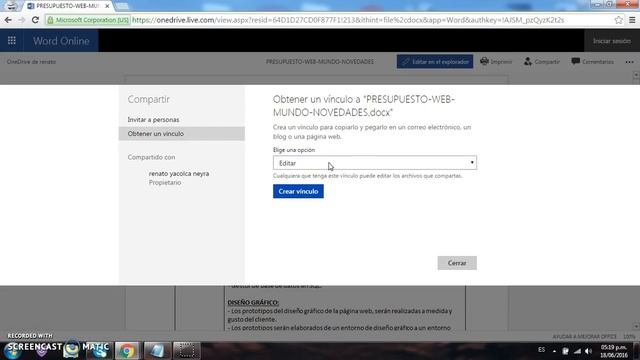Open Chrome from the taskbar
This screenshot has width=640, height=360.
(x=127, y=350)
